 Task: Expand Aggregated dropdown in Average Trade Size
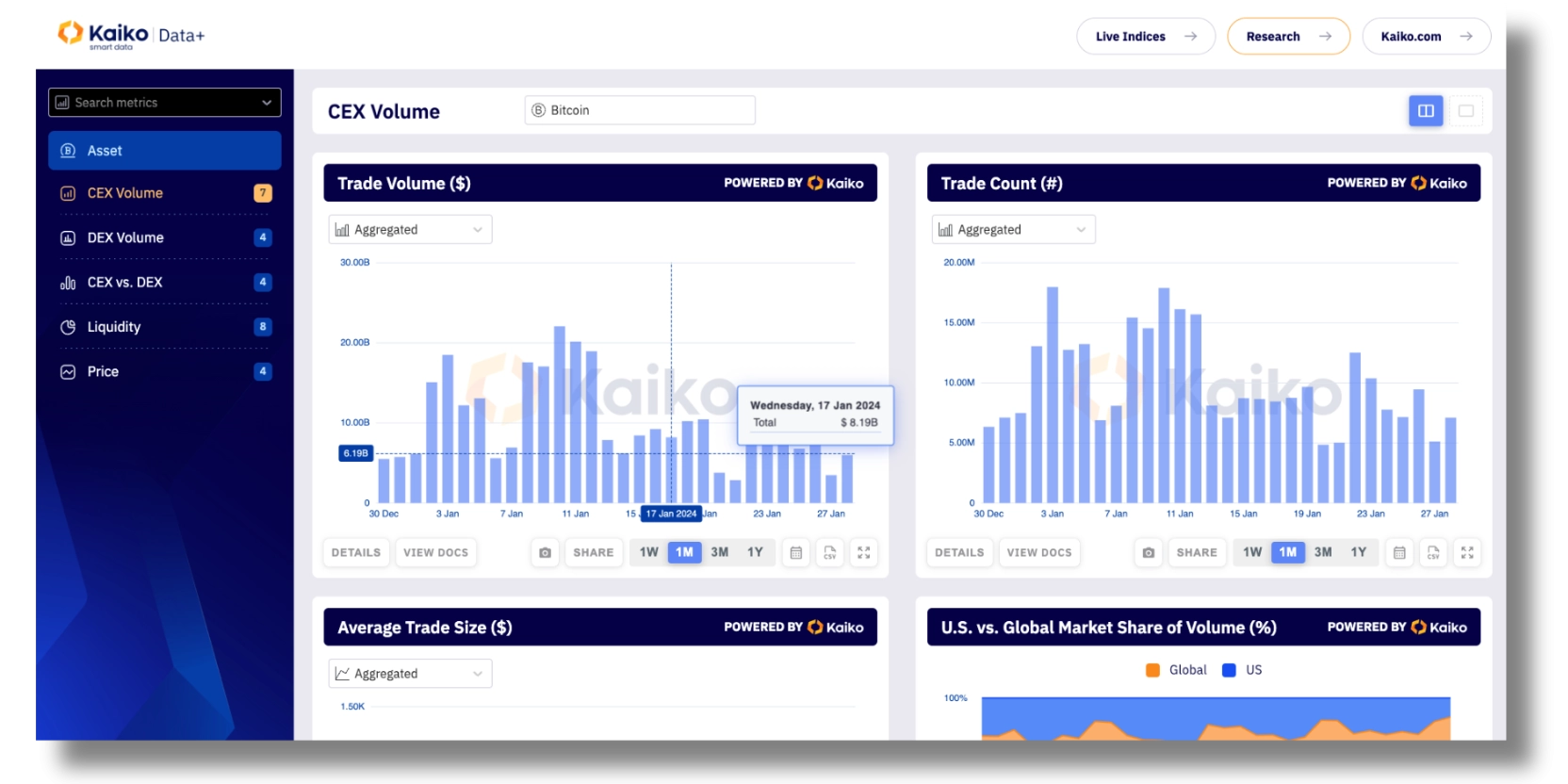(x=410, y=673)
